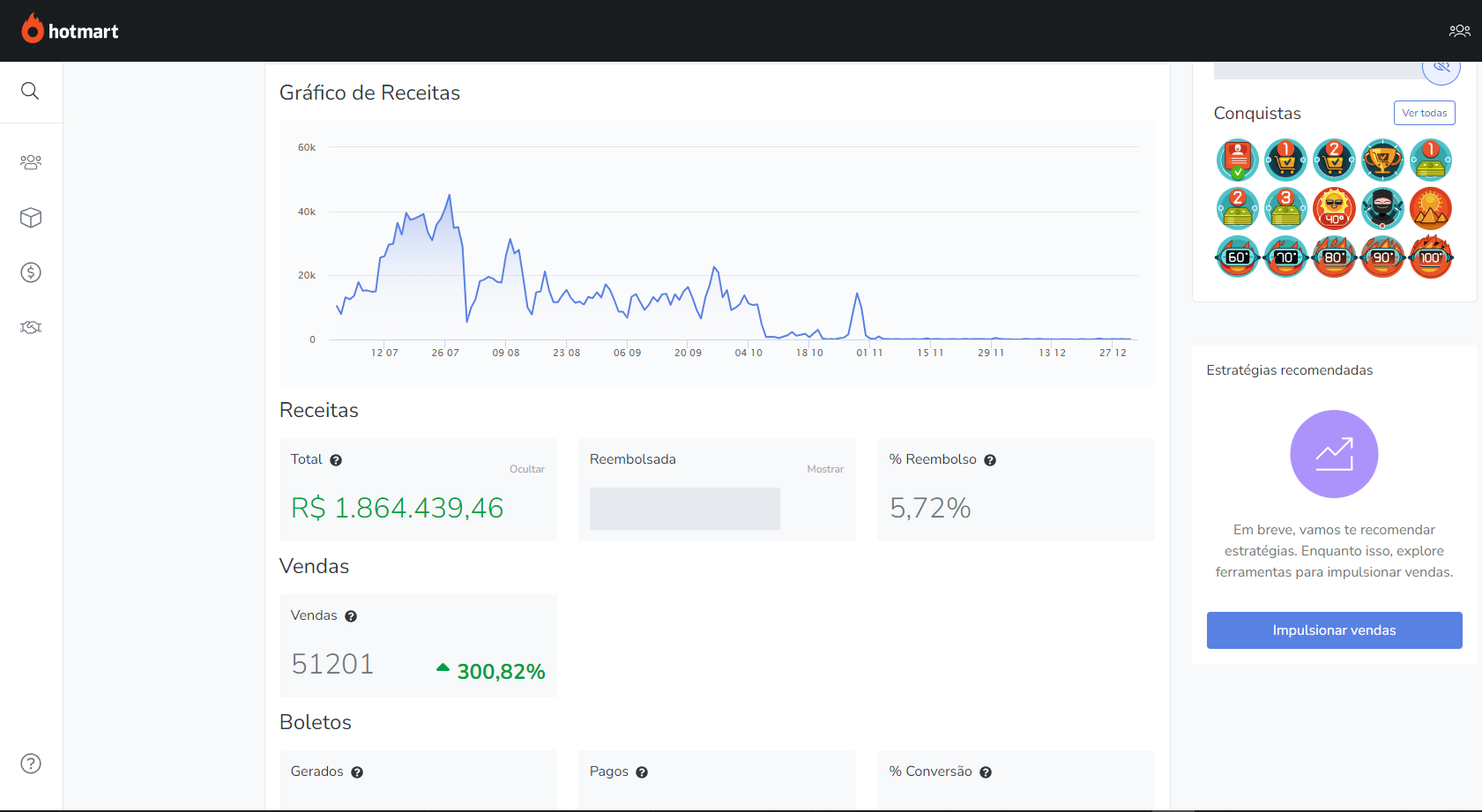Open the help question mark icon
This screenshot has width=1482, height=812.
pyautogui.click(x=31, y=764)
